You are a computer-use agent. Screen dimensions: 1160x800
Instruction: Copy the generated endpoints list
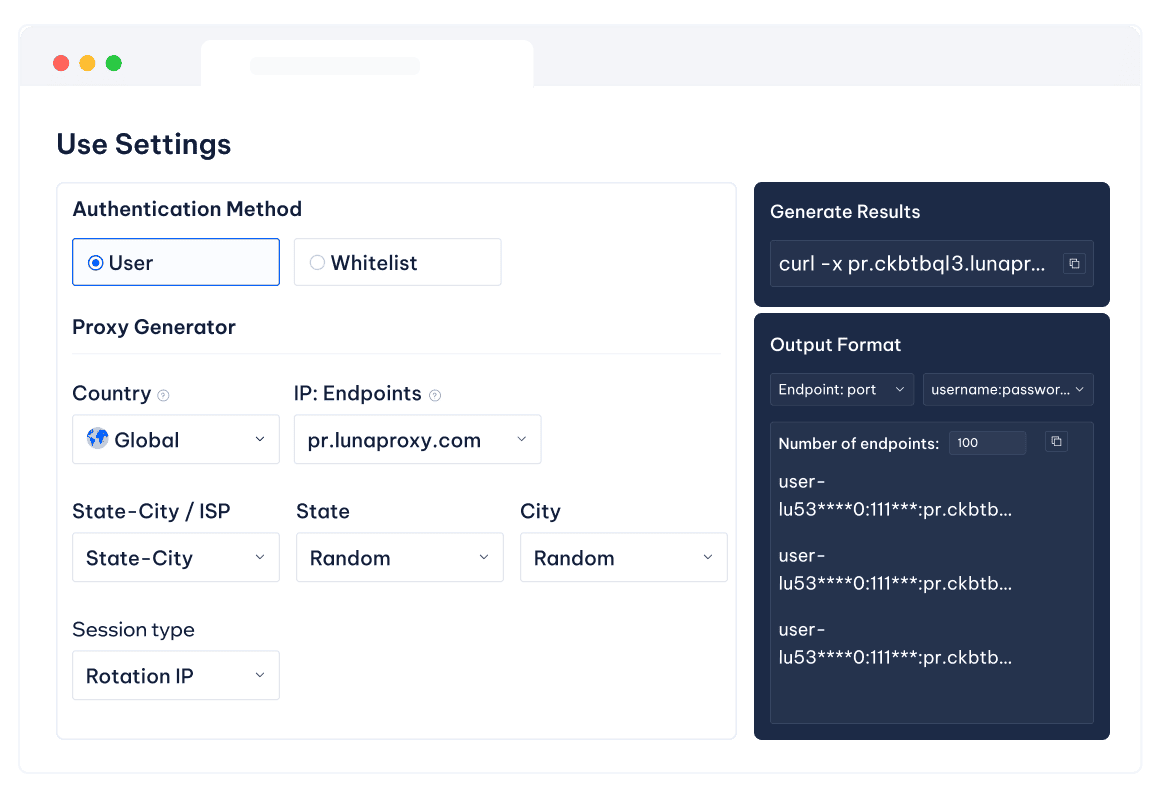[1057, 441]
